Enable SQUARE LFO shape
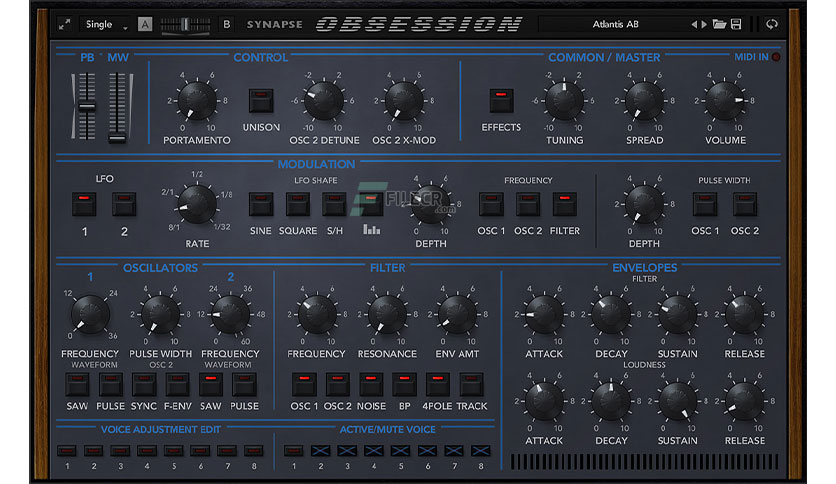The height and width of the screenshot is (484, 836). (298, 204)
